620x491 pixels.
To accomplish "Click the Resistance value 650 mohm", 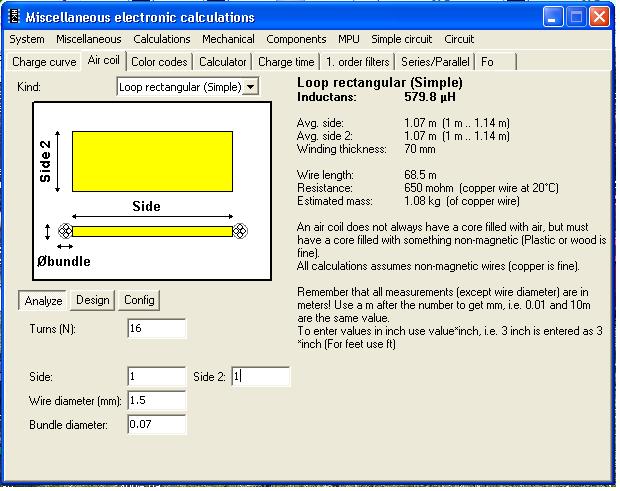I will click(429, 188).
